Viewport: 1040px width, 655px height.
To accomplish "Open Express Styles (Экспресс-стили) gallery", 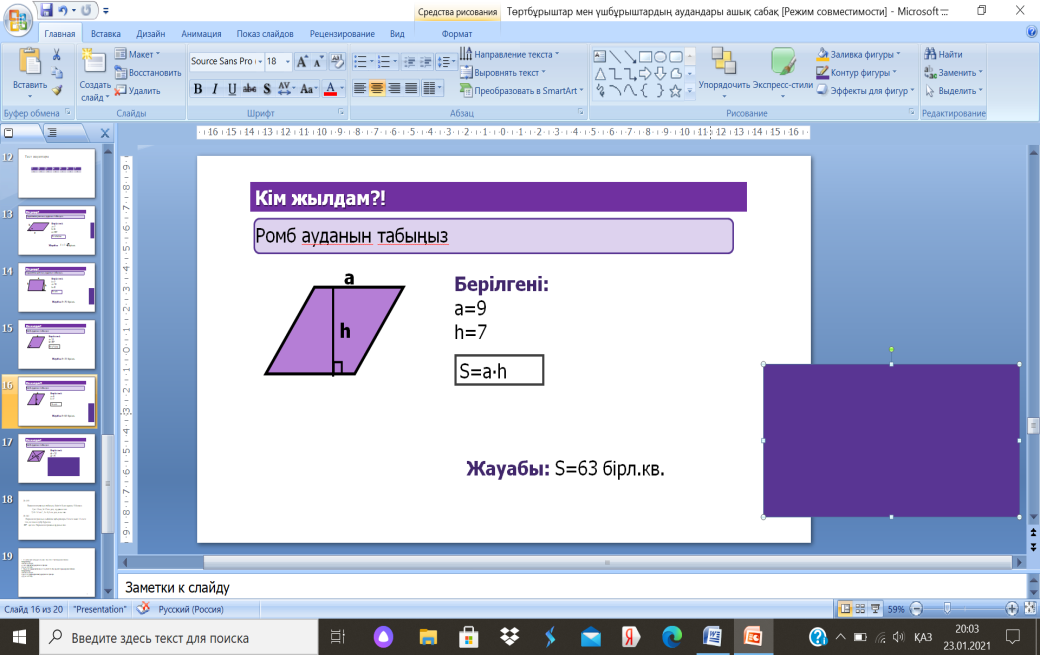I will [783, 61].
